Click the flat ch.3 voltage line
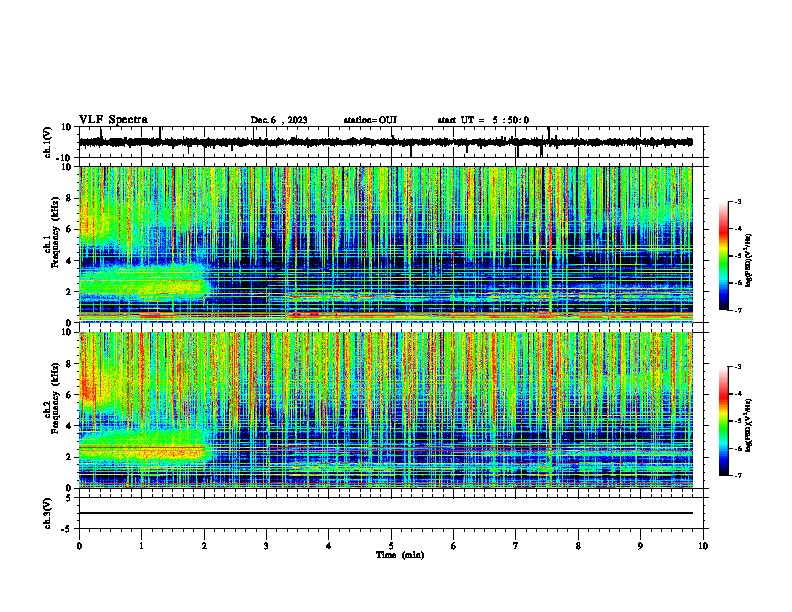 coord(385,513)
